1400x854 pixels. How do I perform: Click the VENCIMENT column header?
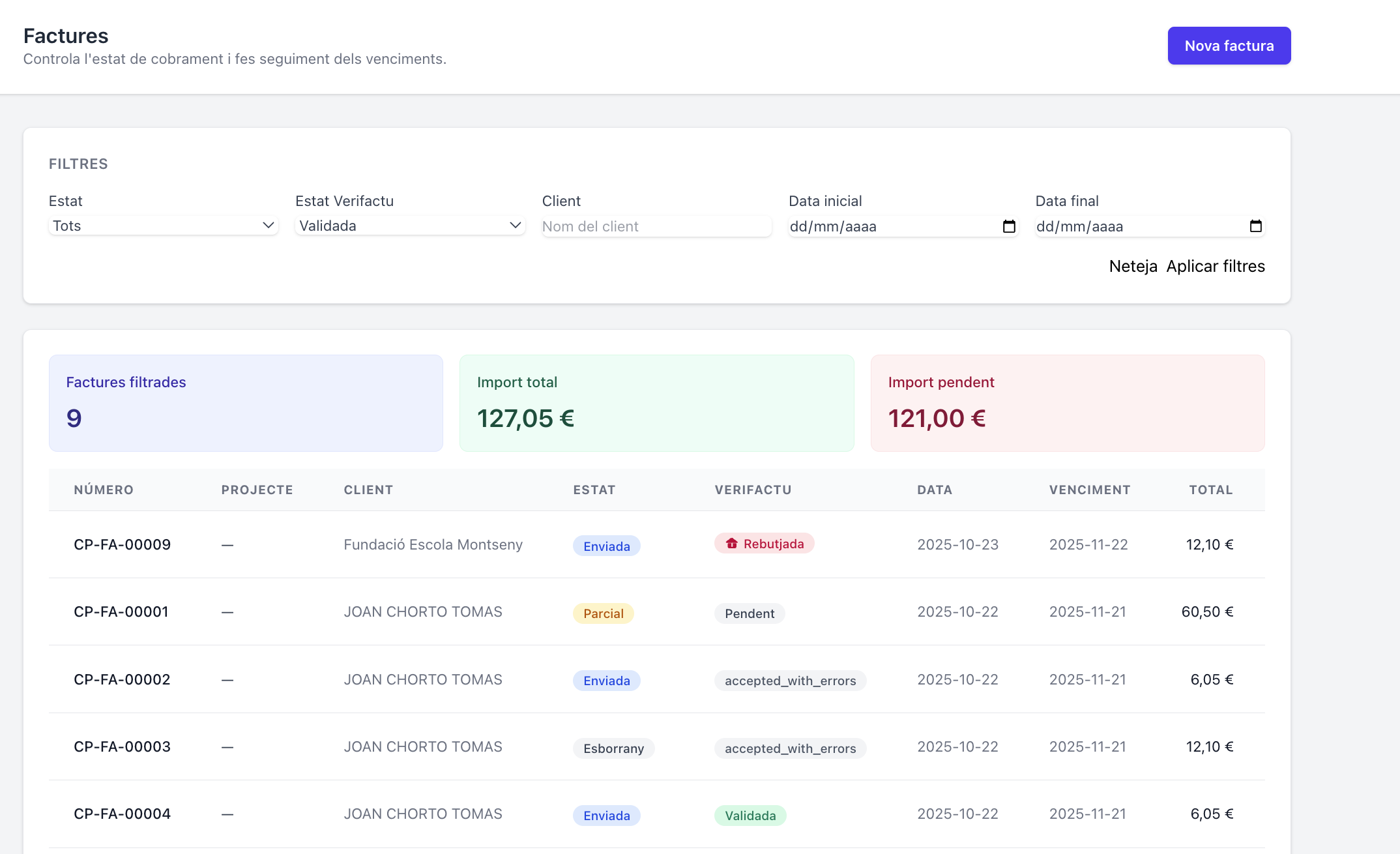tap(1089, 490)
